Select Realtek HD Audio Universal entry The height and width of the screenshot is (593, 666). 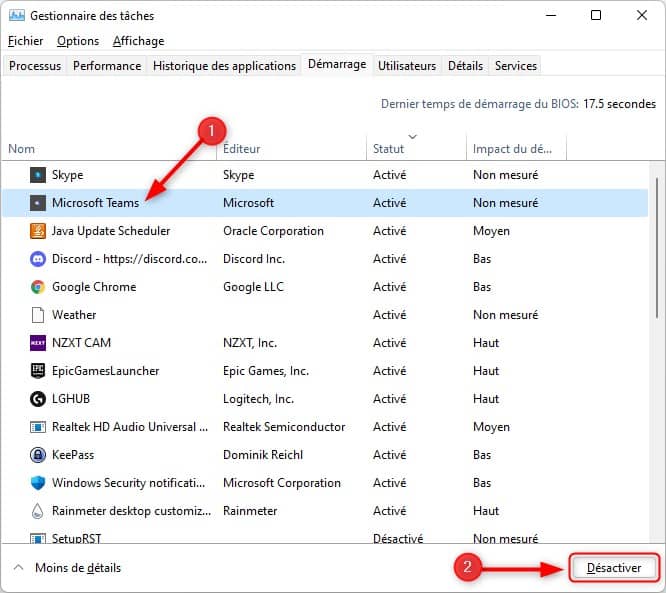pyautogui.click(x=130, y=427)
